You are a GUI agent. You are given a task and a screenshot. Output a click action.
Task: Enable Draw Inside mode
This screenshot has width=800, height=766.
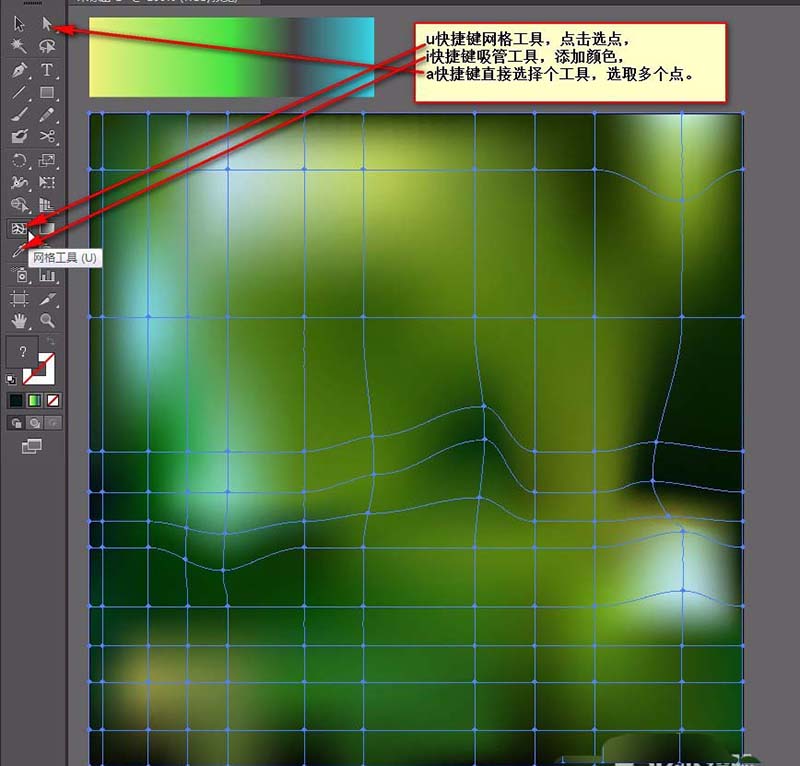pos(53,423)
